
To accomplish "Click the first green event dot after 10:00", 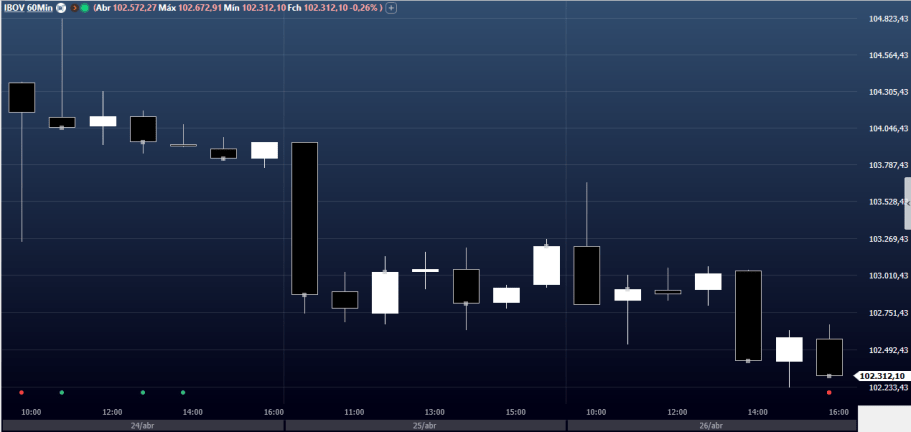I will tap(62, 392).
